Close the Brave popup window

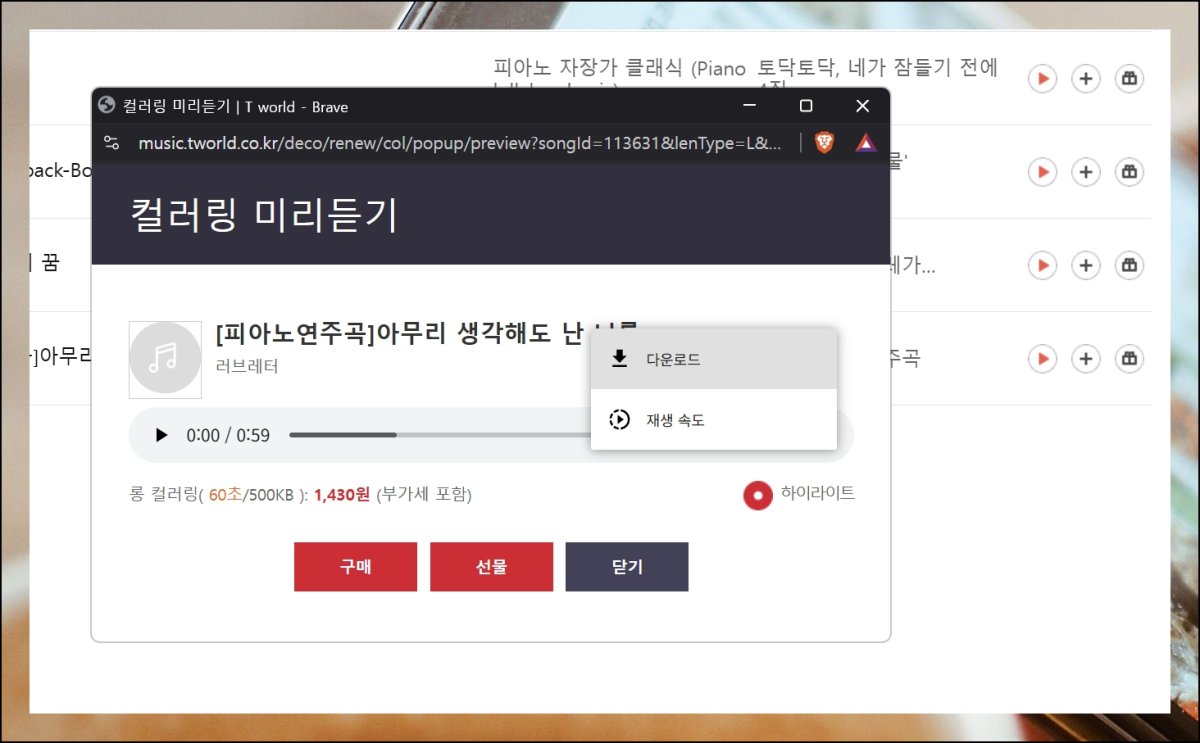coord(863,106)
